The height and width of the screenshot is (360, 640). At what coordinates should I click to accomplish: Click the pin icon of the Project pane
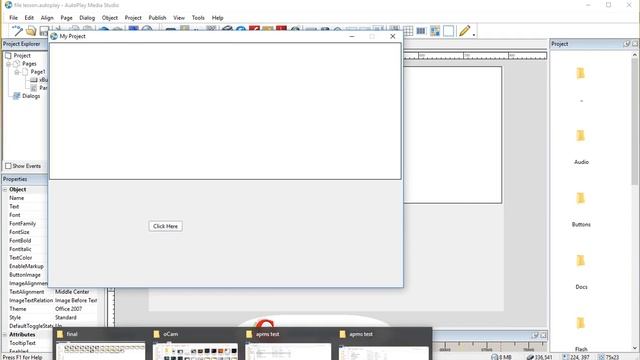[x=627, y=44]
